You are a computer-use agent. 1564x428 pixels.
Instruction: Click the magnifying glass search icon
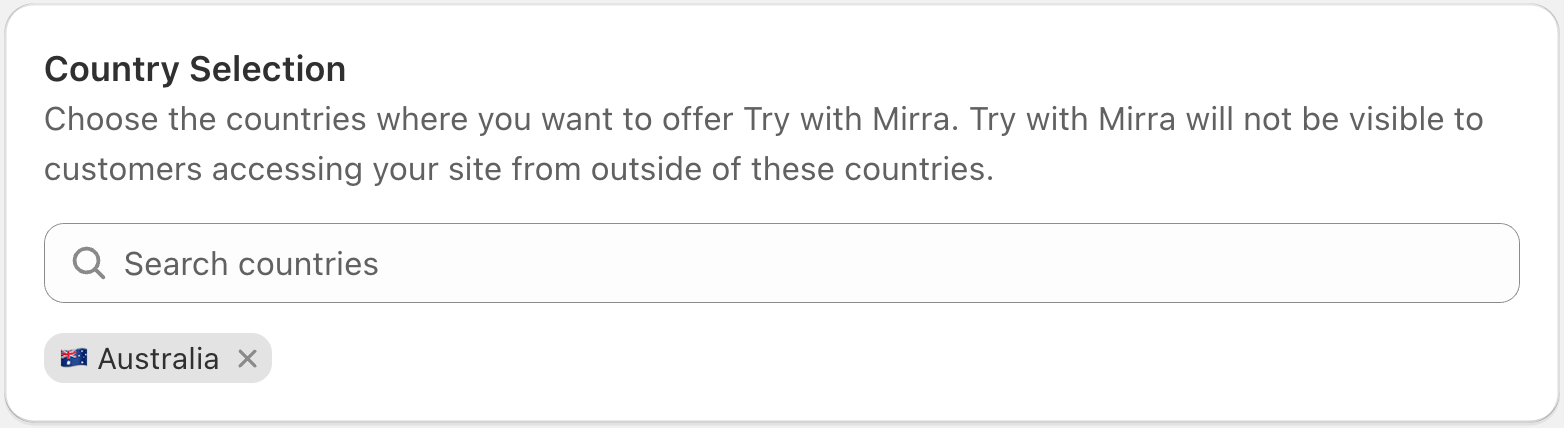(89, 263)
